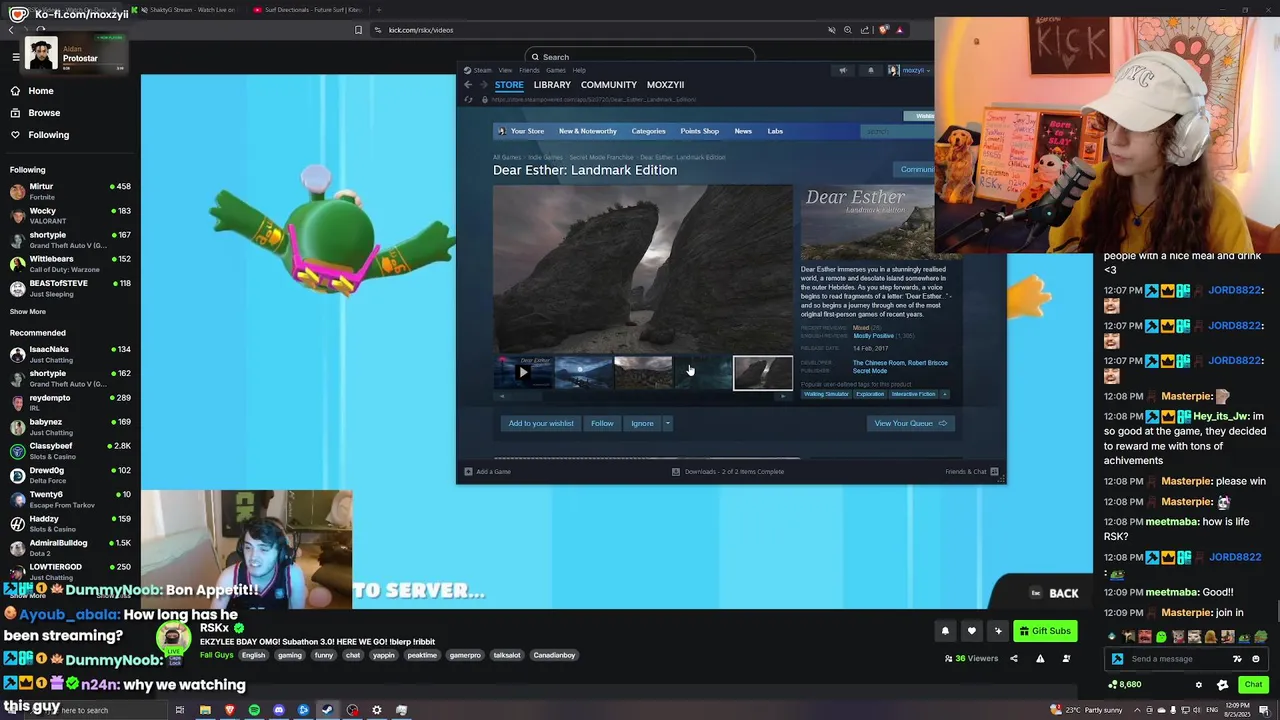Image resolution: width=1280 pixels, height=720 pixels.
Task: Open the Points Shop link
Action: point(699,131)
